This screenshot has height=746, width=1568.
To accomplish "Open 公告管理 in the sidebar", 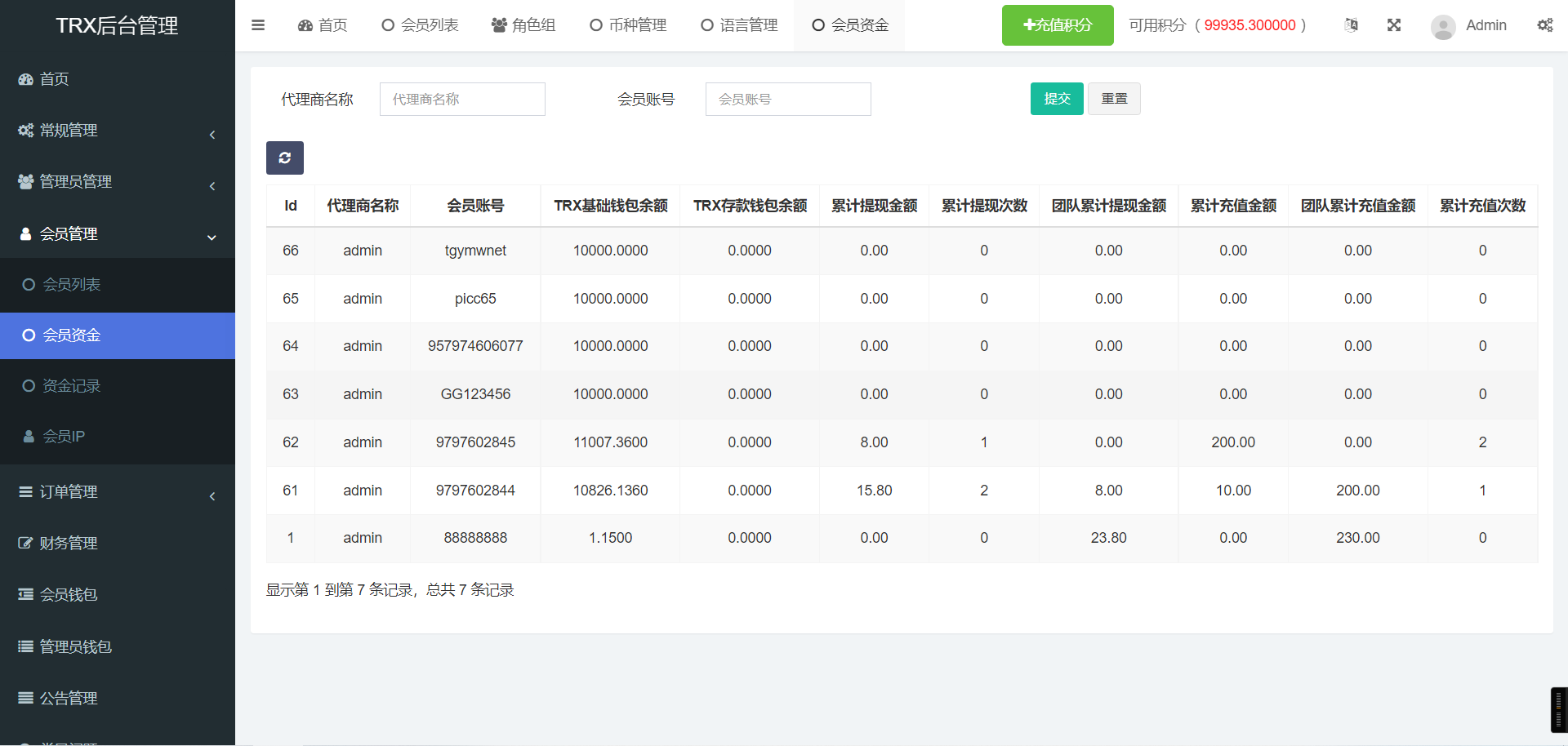I will tap(69, 699).
